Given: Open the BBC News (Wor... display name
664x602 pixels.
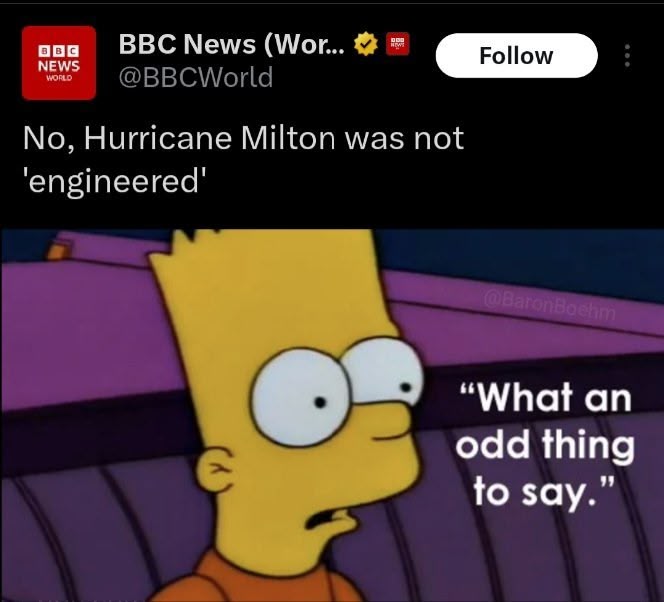Looking at the screenshot, I should tap(232, 44).
